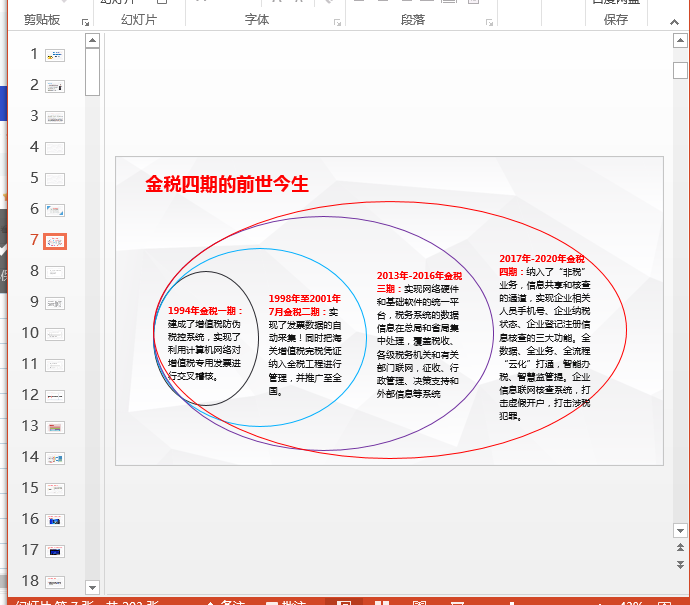Select slide 17 thumbnail
This screenshot has width=690, height=605.
[55, 551]
